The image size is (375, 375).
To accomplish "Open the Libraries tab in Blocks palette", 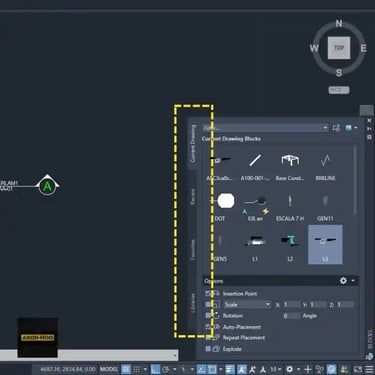I will point(193,303).
